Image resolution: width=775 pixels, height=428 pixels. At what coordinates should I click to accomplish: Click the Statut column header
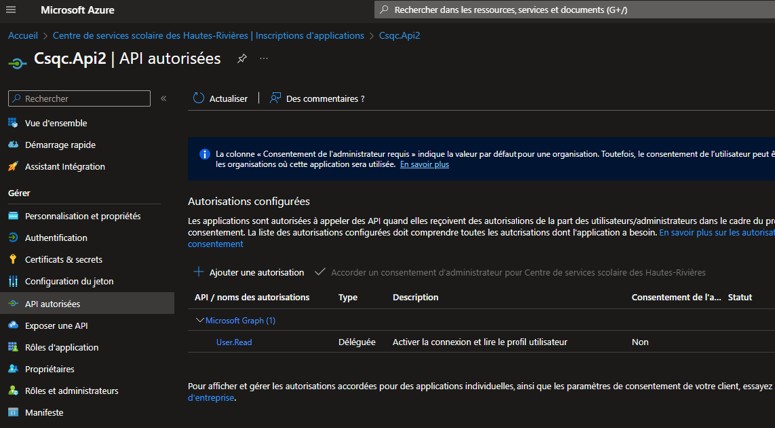tap(740, 297)
